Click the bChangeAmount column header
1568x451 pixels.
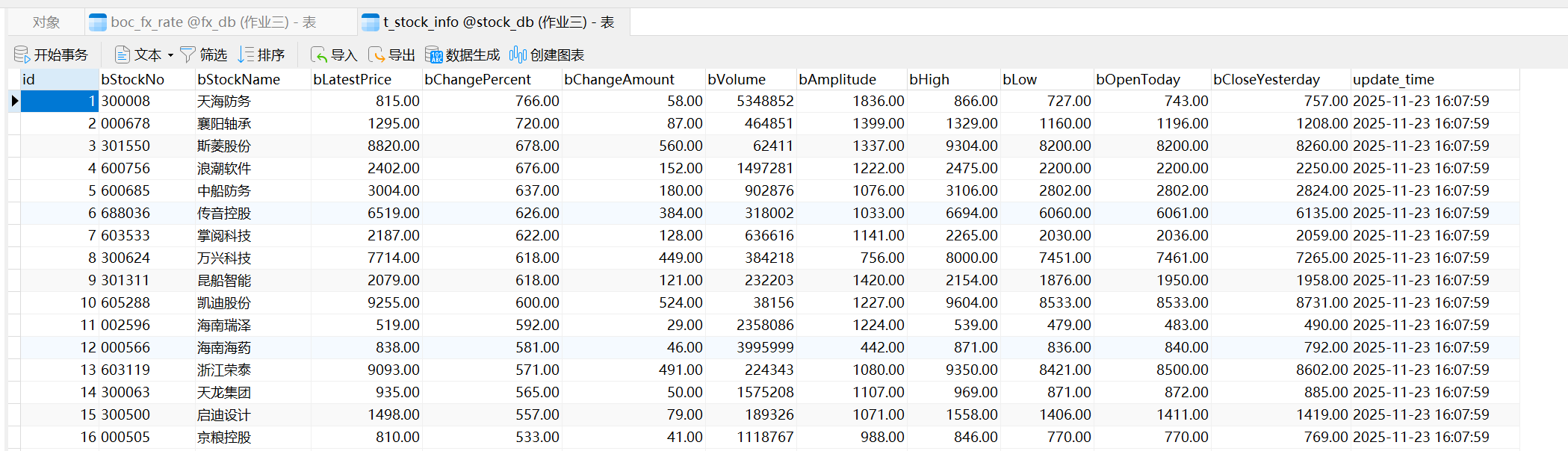coord(633,79)
